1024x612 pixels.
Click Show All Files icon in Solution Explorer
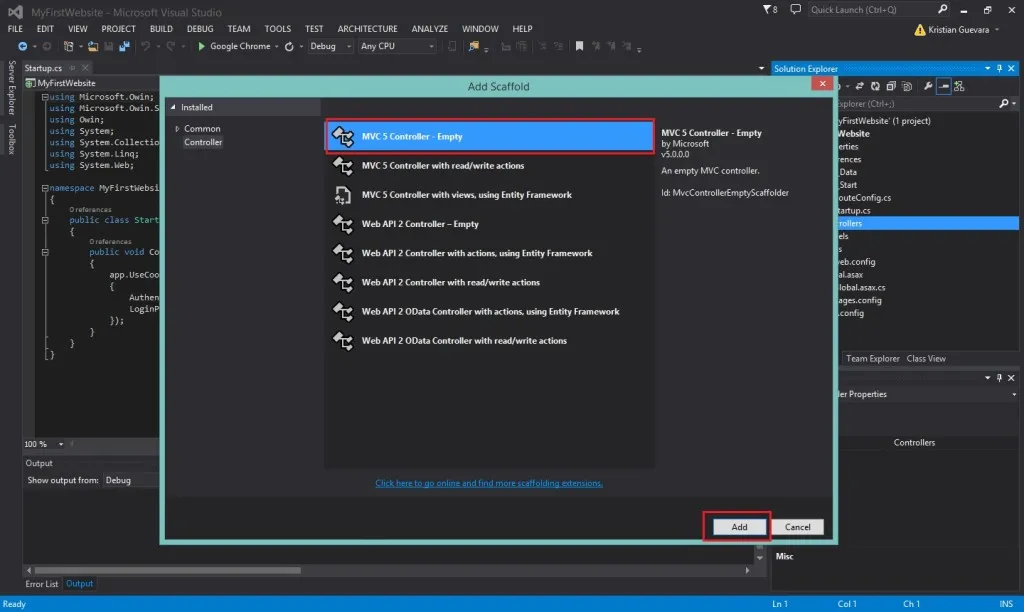pos(906,86)
